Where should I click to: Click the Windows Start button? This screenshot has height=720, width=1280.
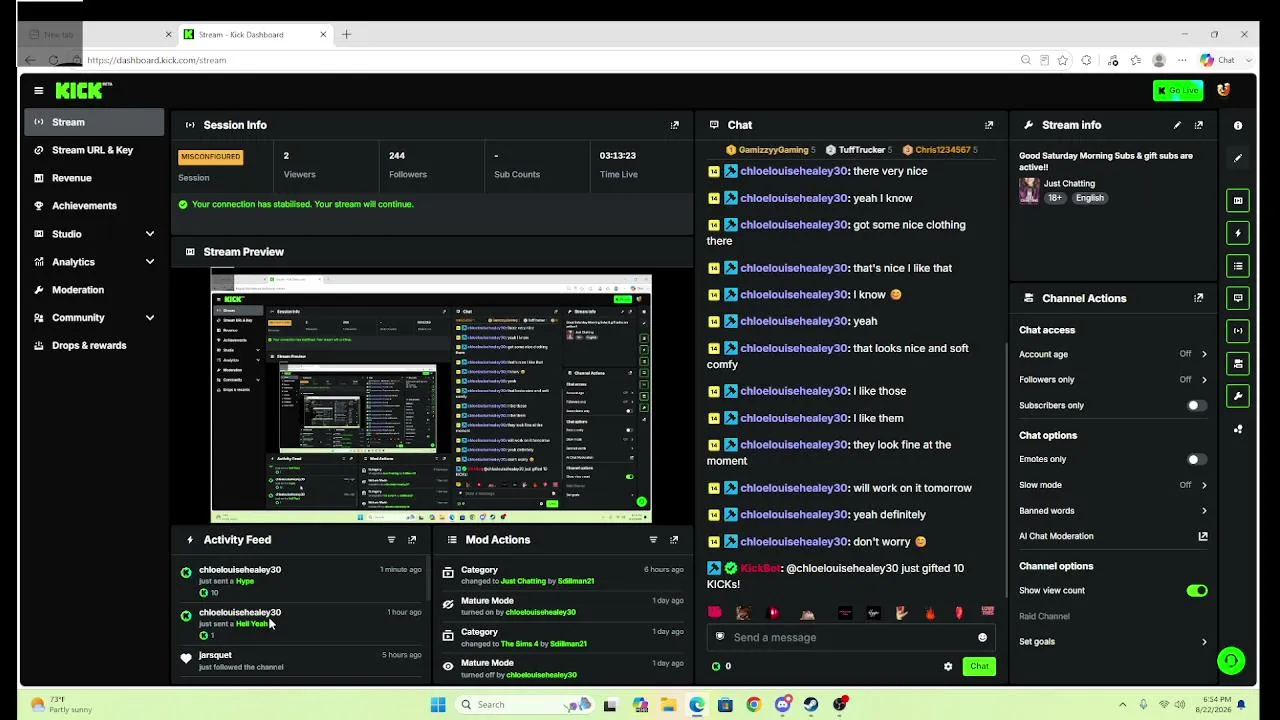pos(438,705)
